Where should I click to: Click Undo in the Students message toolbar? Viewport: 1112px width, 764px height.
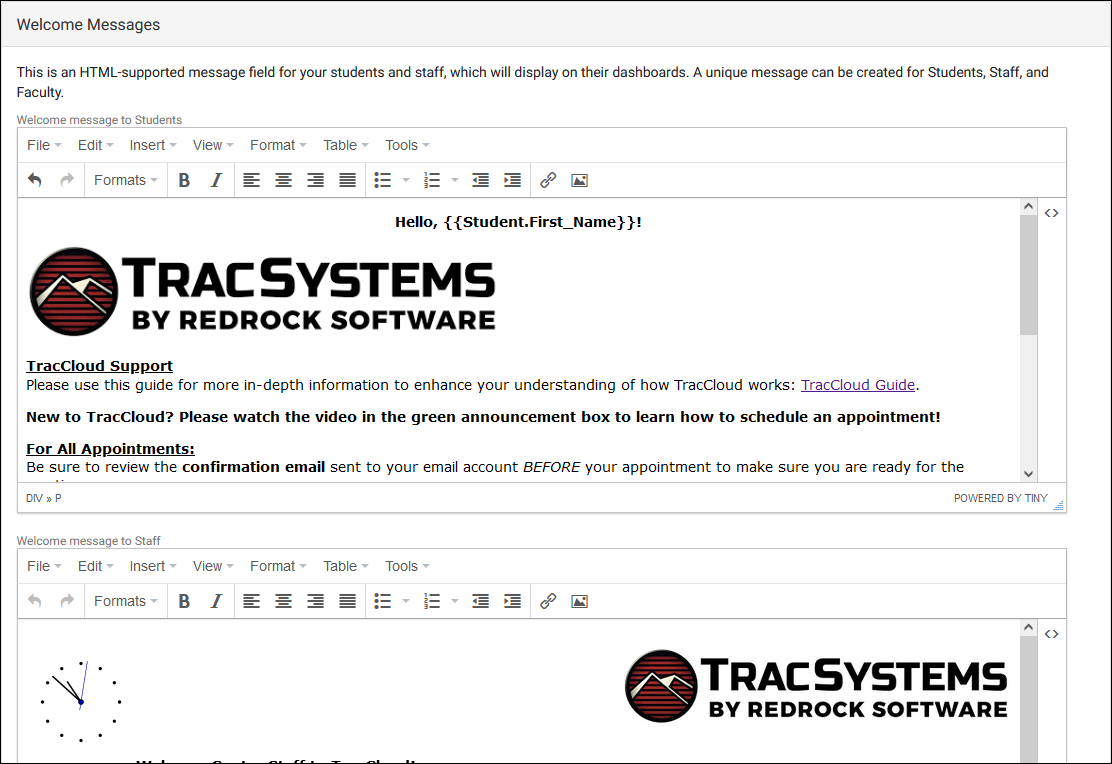pos(35,180)
